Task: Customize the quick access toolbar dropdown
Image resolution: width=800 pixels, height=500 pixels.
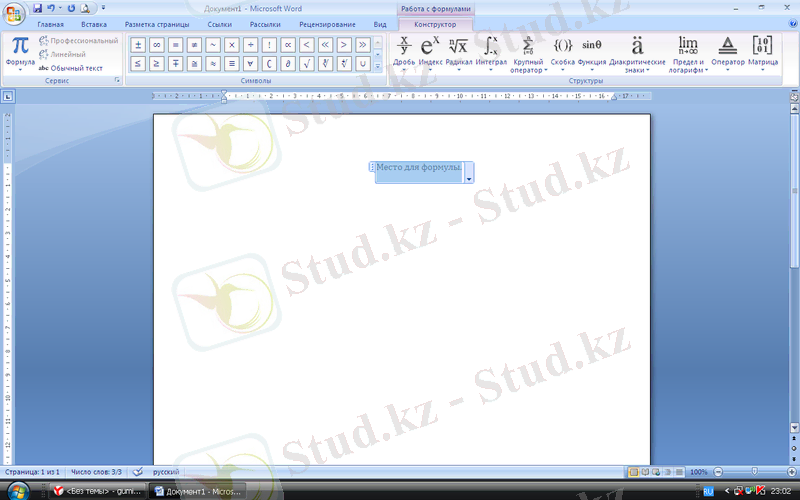Action: pyautogui.click(x=103, y=8)
